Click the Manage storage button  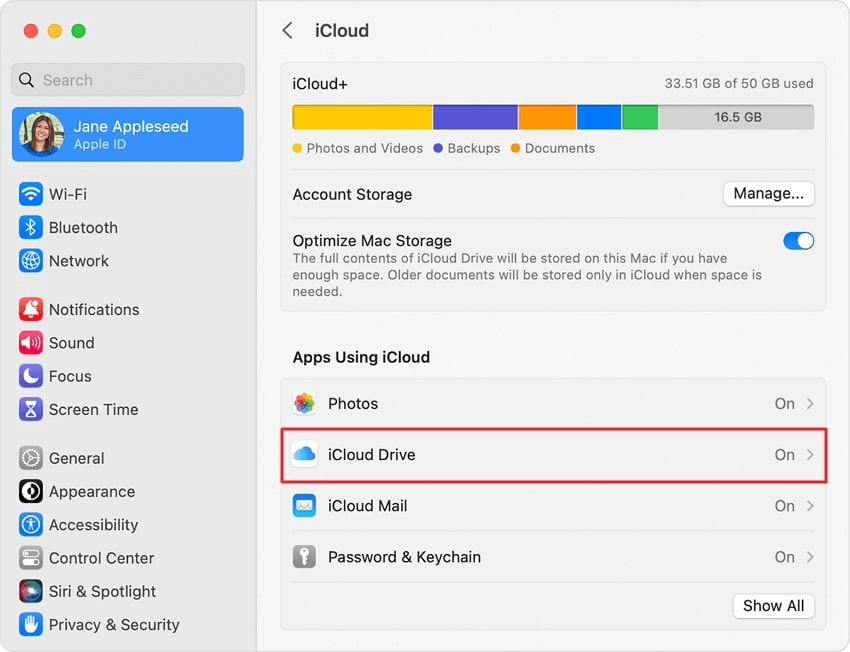point(768,193)
